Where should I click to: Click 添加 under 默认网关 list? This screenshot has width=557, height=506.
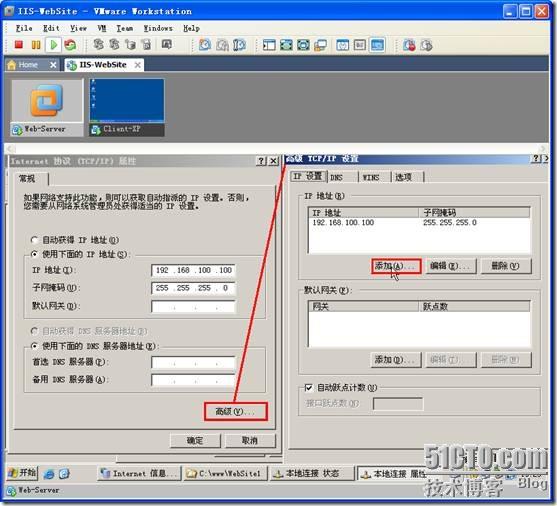pyautogui.click(x=396, y=360)
